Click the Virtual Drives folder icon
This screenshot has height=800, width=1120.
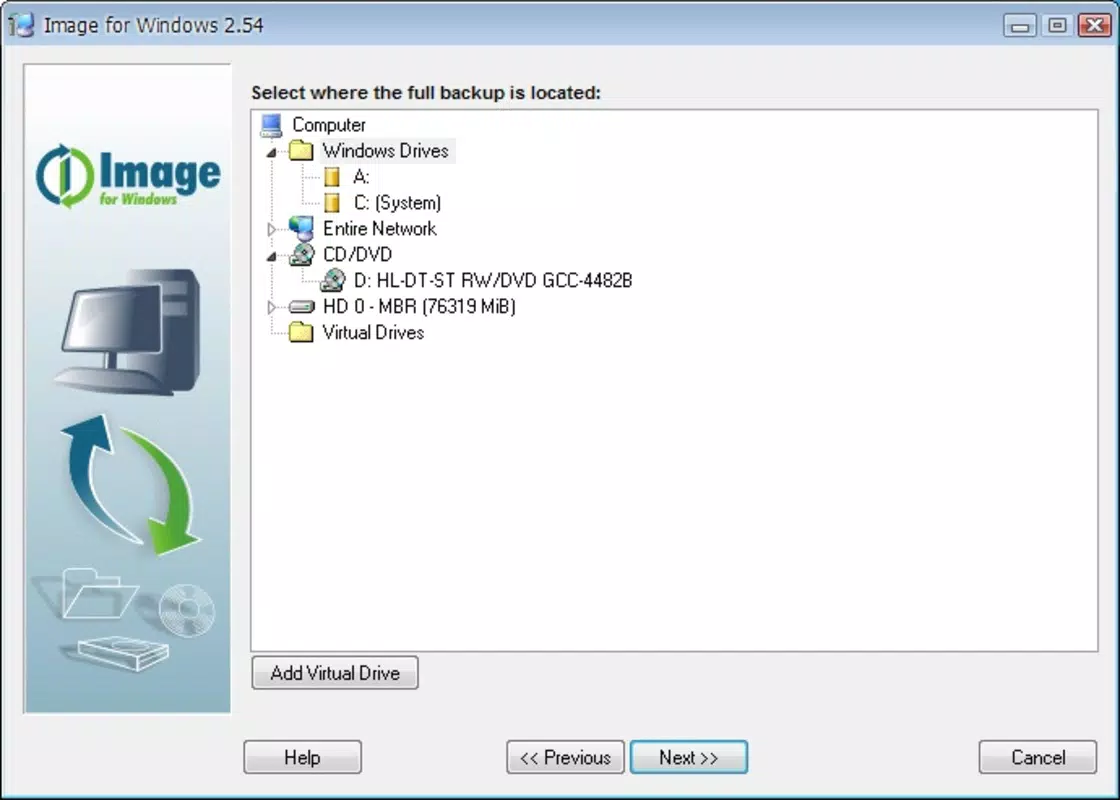pyautogui.click(x=301, y=333)
